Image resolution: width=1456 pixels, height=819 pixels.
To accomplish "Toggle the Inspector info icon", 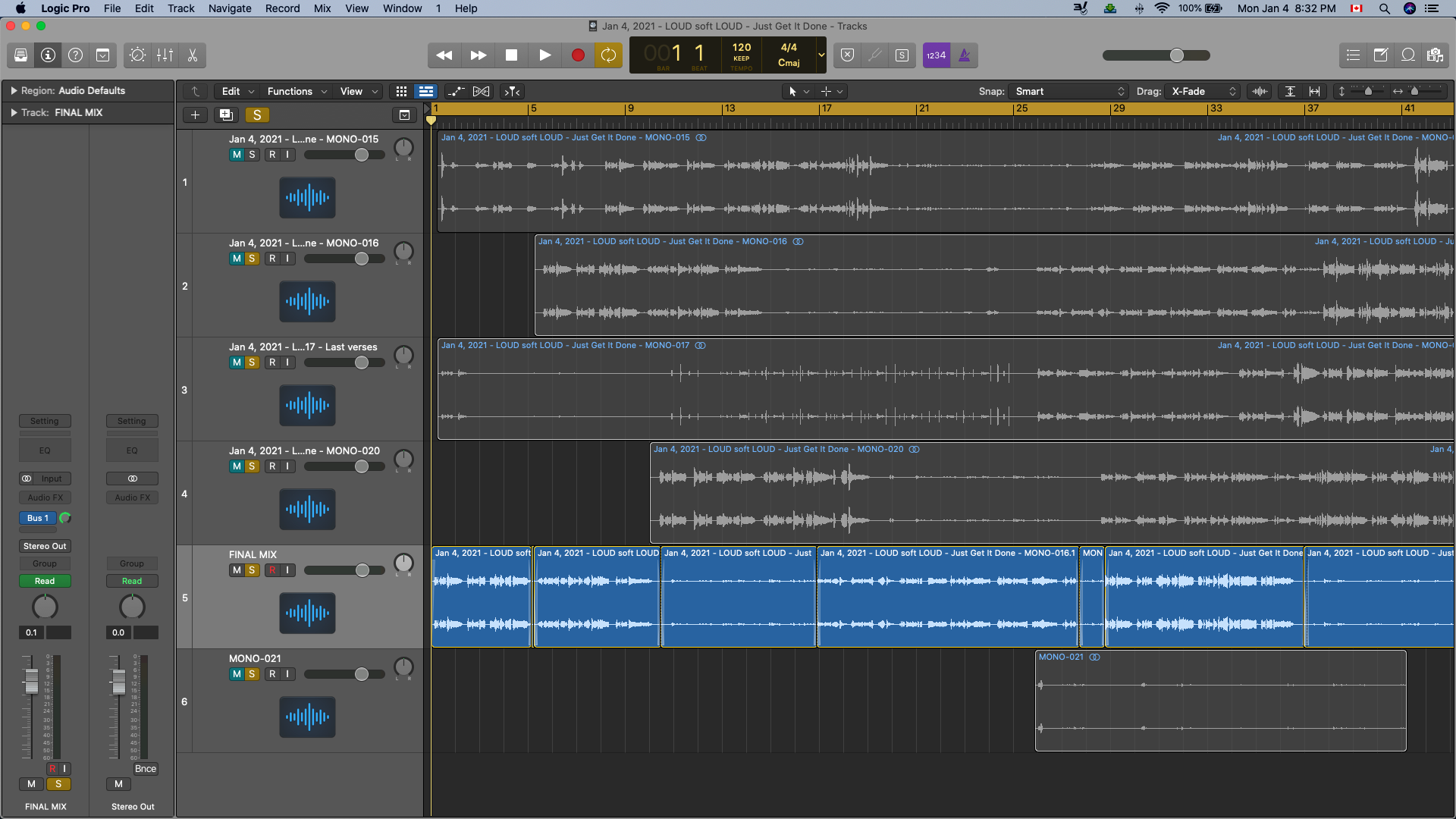I will click(x=48, y=55).
